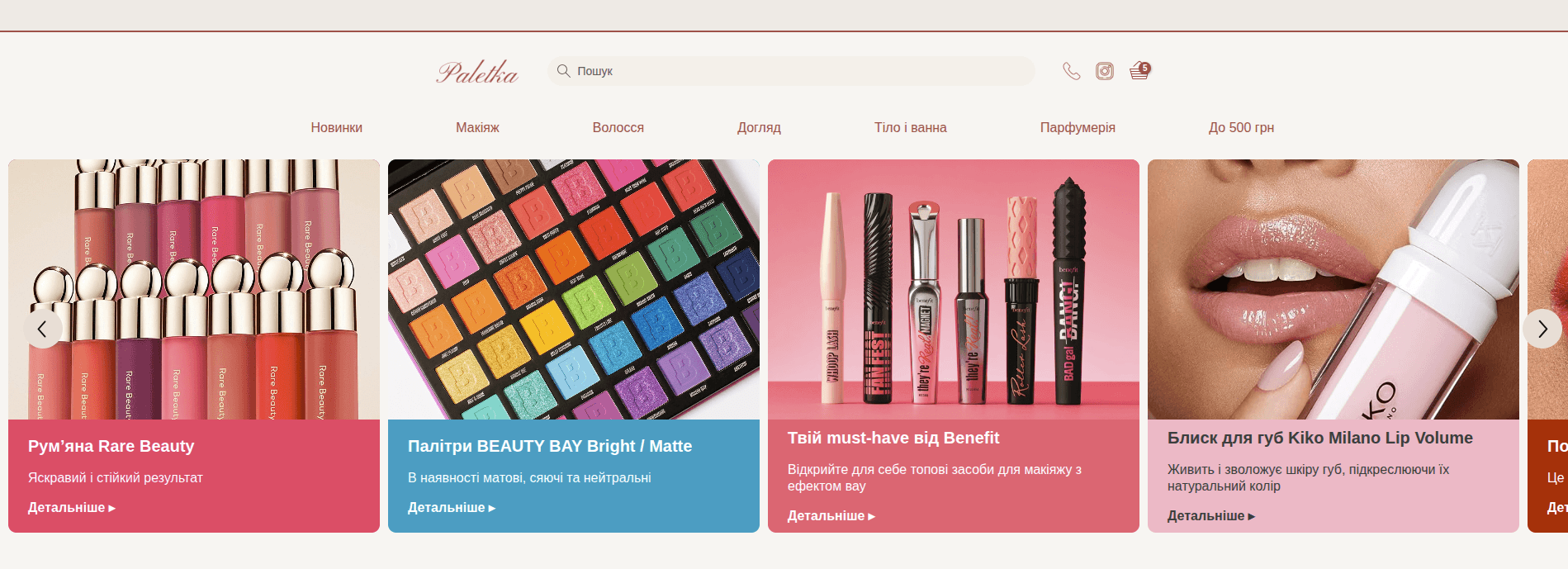
Task: Open the Макіяж category
Action: (x=477, y=127)
